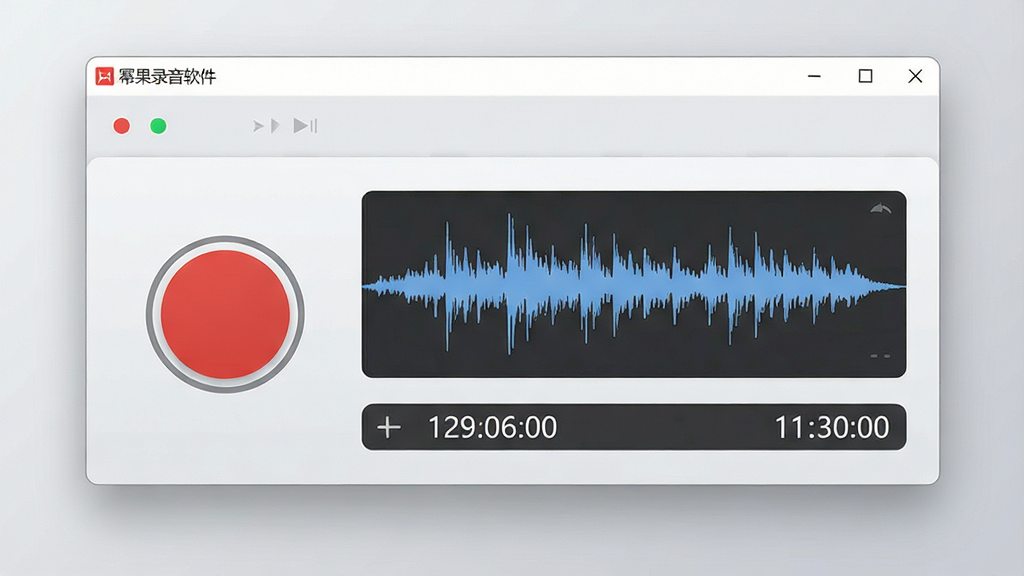Click the red app logo in title bar
This screenshot has height=576, width=1024.
(104, 76)
